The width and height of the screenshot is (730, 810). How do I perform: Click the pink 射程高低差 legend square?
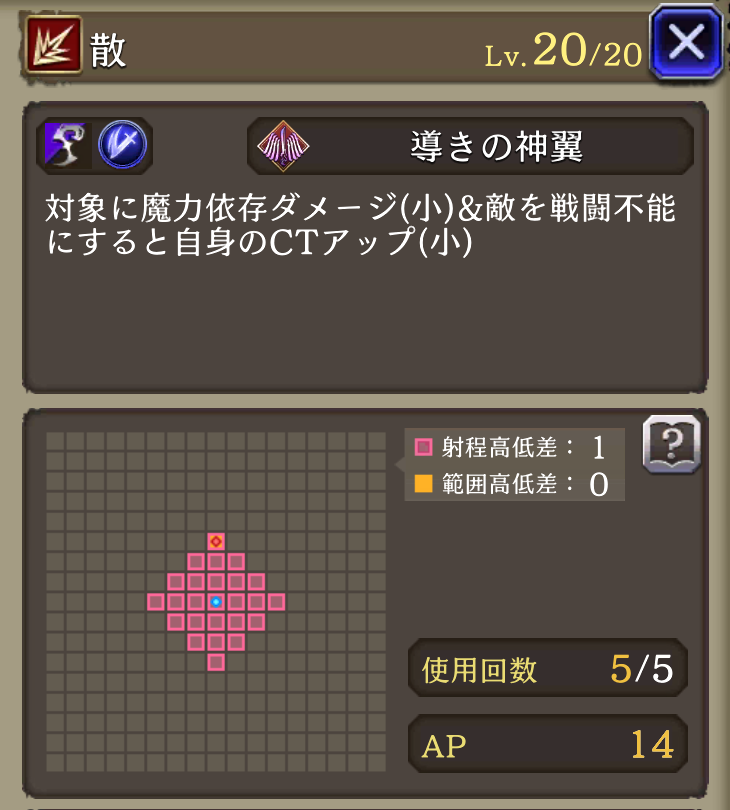(424, 447)
